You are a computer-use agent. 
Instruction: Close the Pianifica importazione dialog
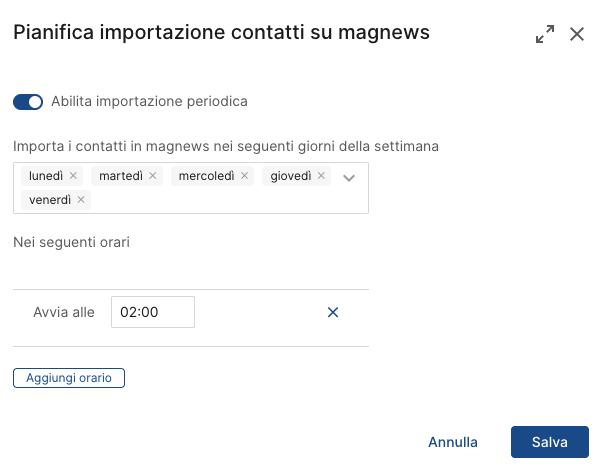tap(577, 34)
